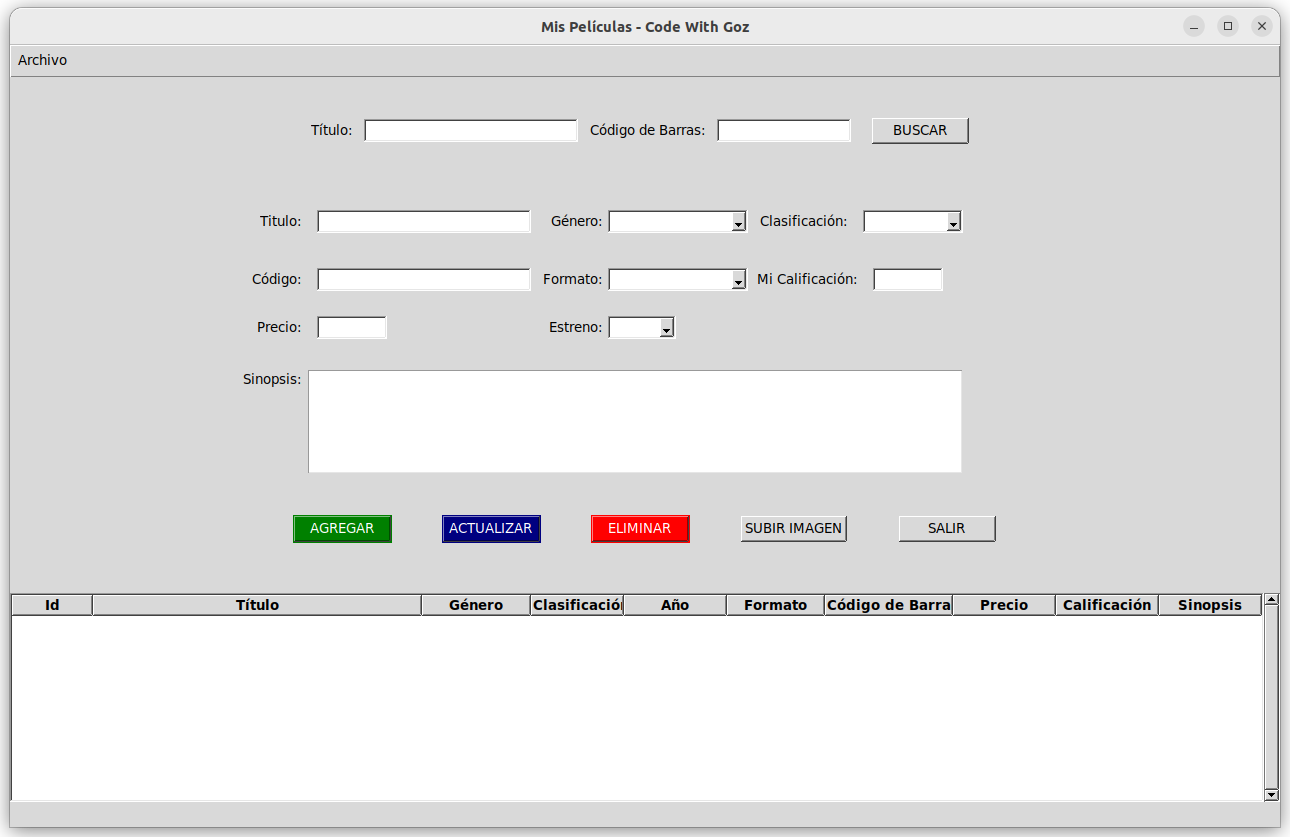Focus the search Título input field

pyautogui.click(x=470, y=130)
